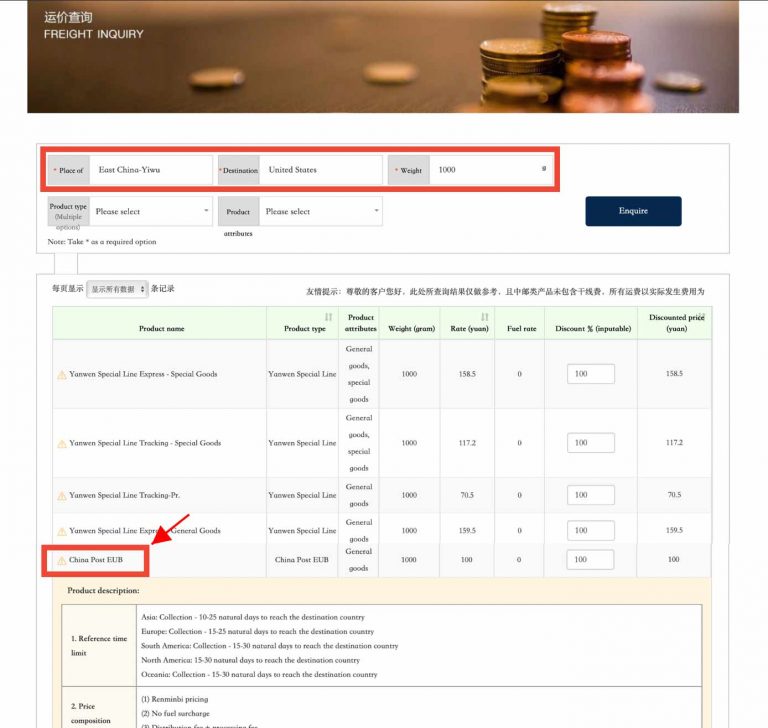Image resolution: width=768 pixels, height=728 pixels.
Task: Select Yanwen Special Line Tracking-Pr. product name
Action: click(x=124, y=496)
